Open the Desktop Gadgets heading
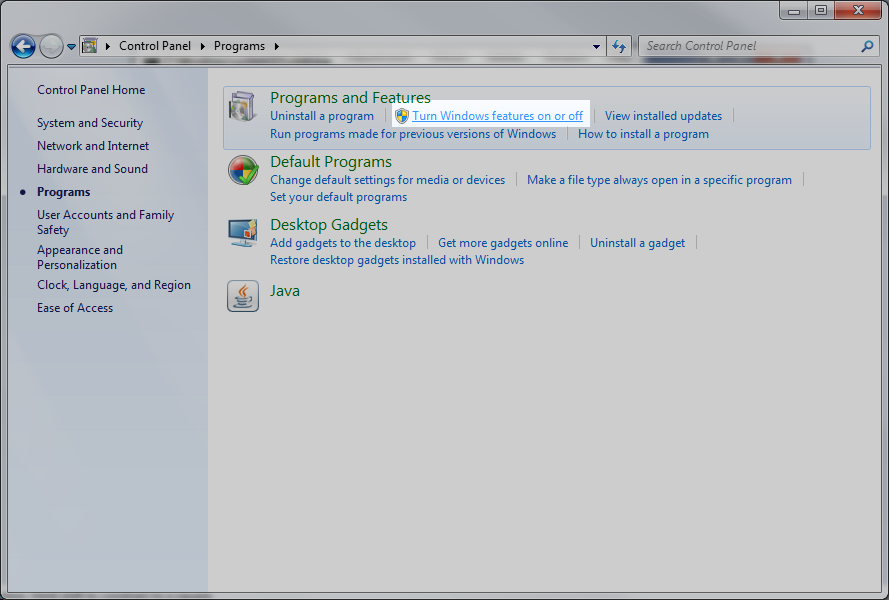 329,225
